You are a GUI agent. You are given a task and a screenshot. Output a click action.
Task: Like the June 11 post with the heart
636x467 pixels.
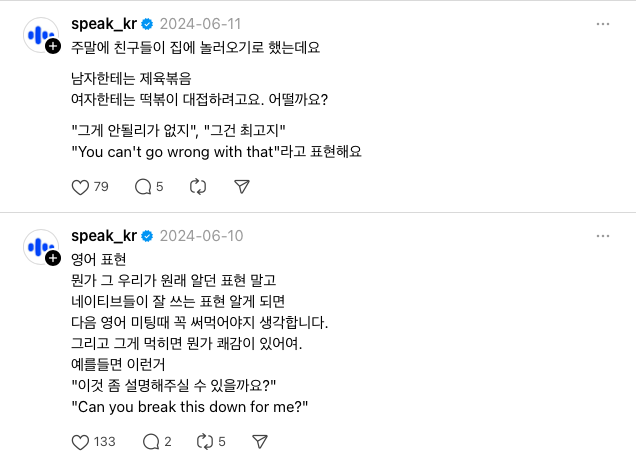(x=82, y=186)
